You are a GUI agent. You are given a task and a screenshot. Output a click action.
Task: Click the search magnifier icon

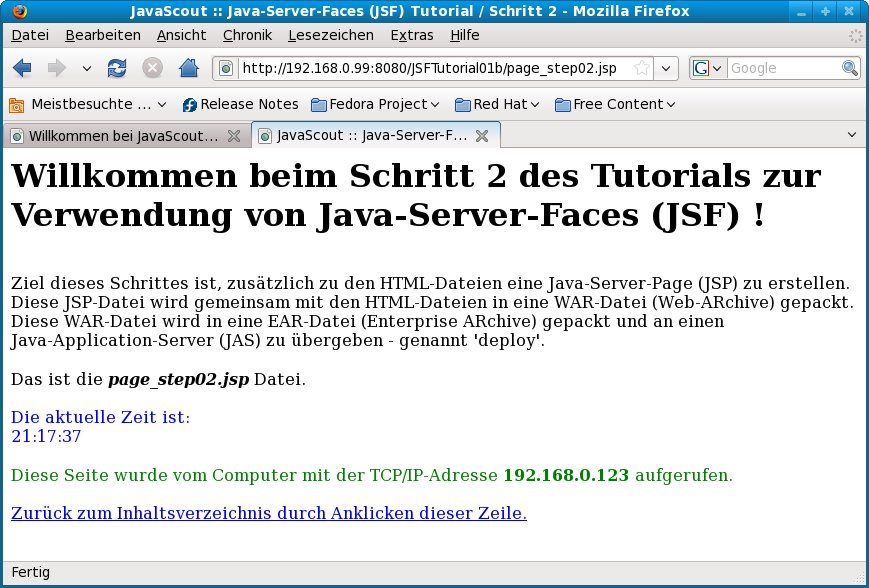point(849,68)
